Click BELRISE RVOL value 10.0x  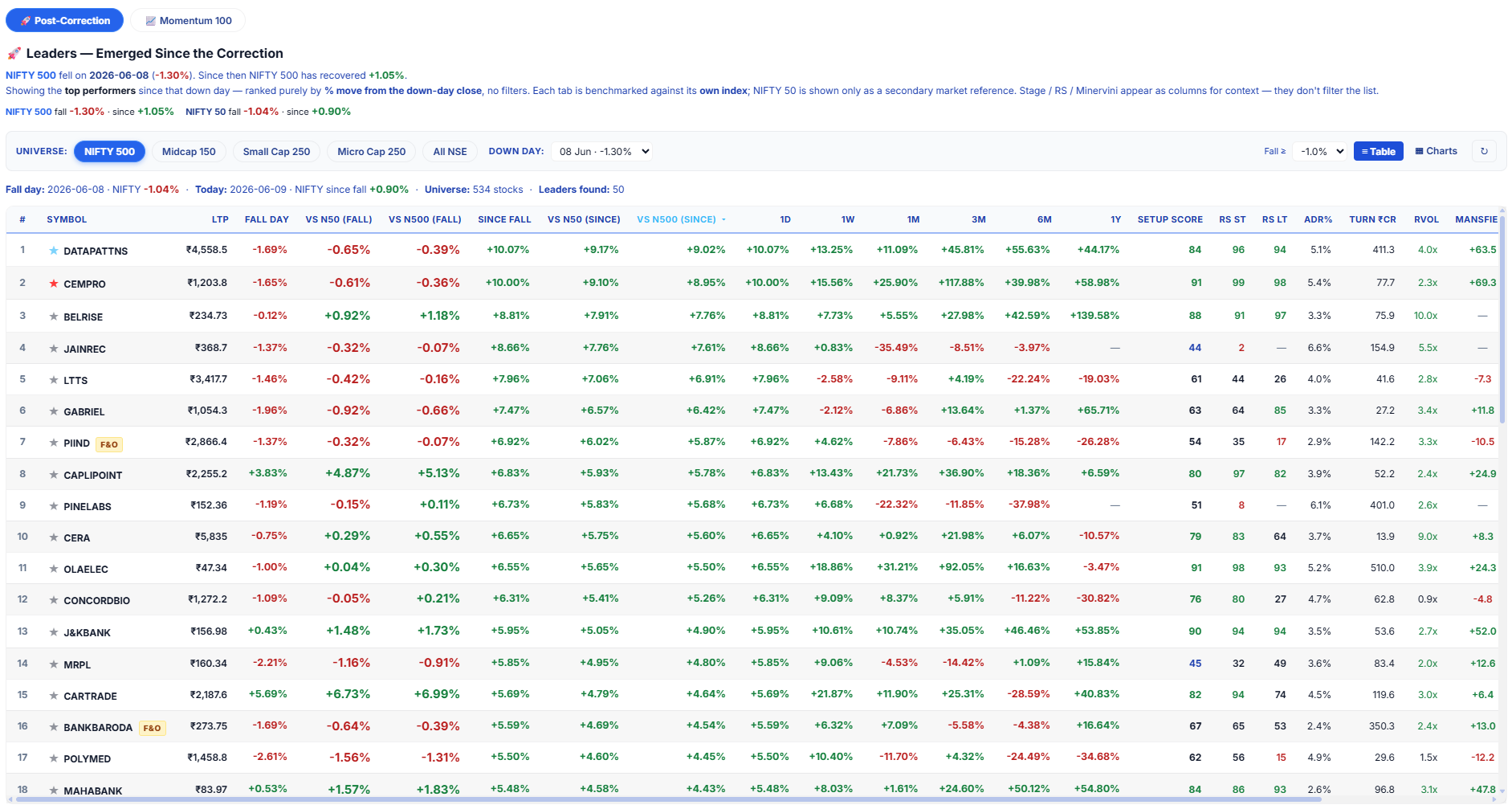pos(1425,316)
